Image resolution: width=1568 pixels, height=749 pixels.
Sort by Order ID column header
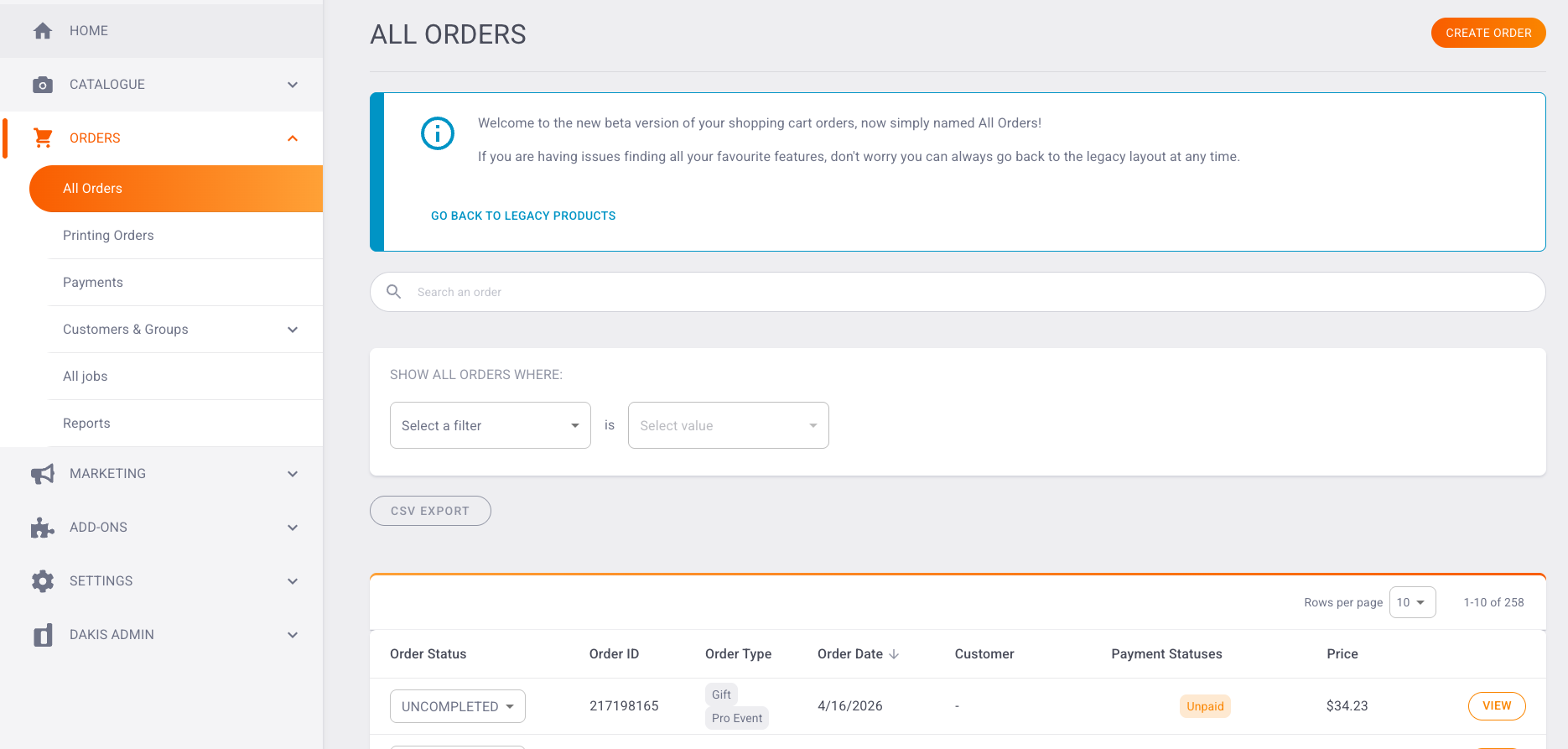coord(614,654)
